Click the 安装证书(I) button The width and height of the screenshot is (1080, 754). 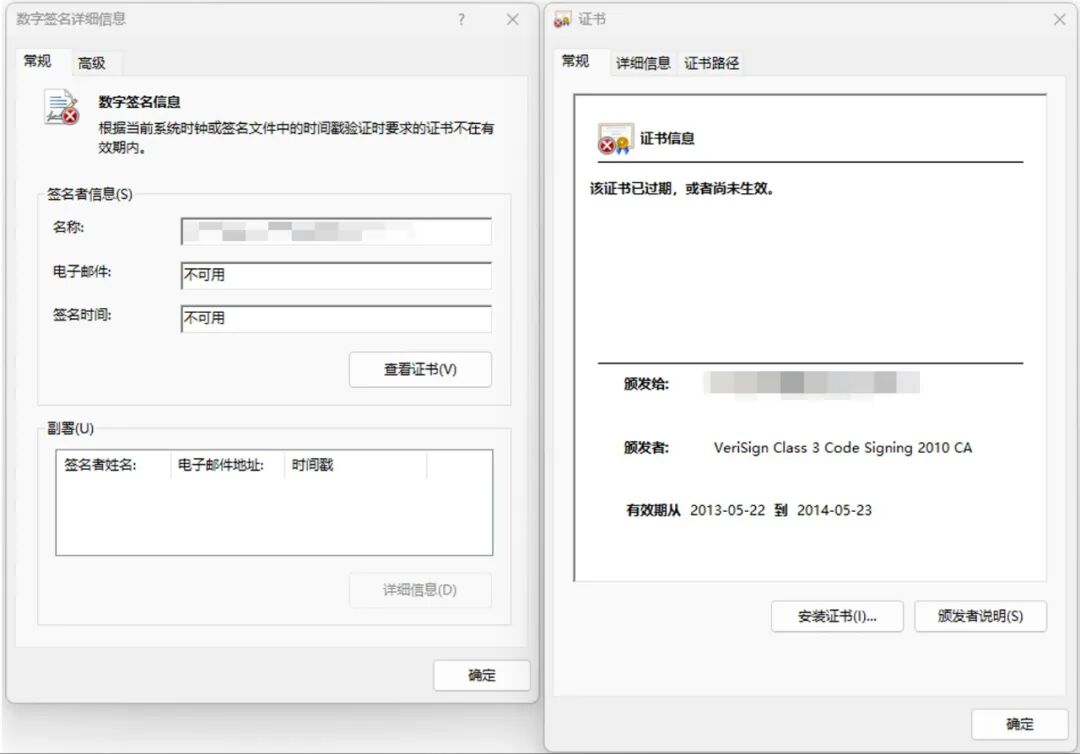click(836, 617)
